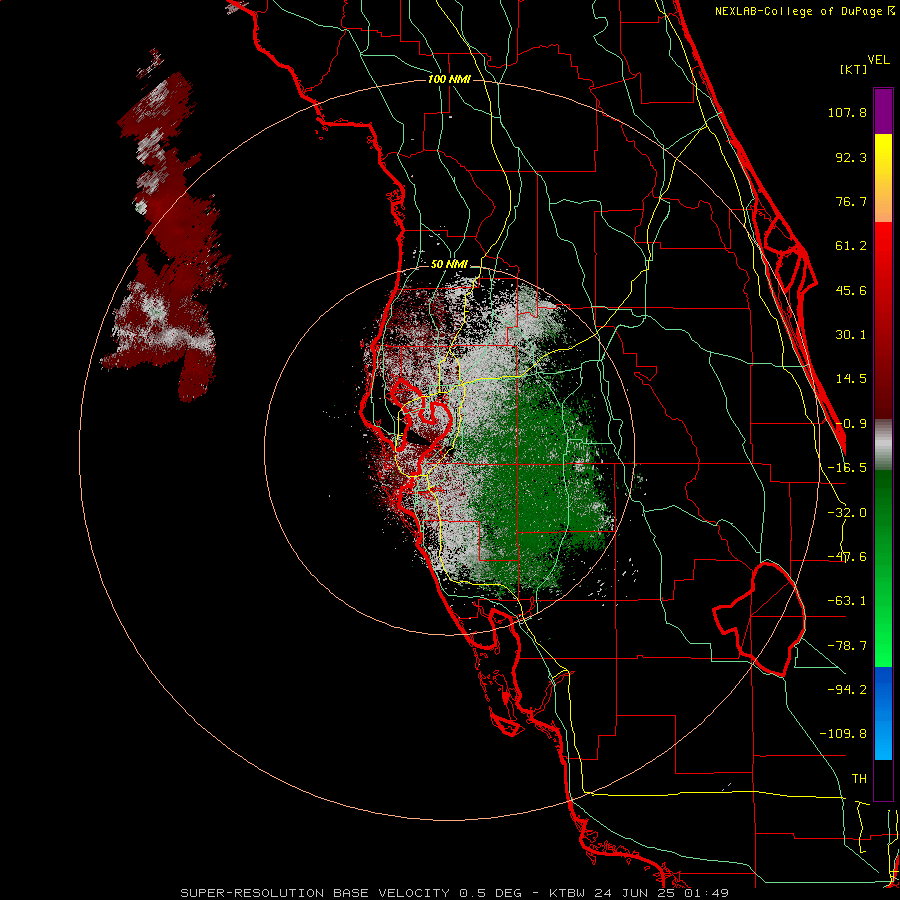The width and height of the screenshot is (900, 900).
Task: Click the blue segment of the velocity color bar
Action: click(x=883, y=713)
